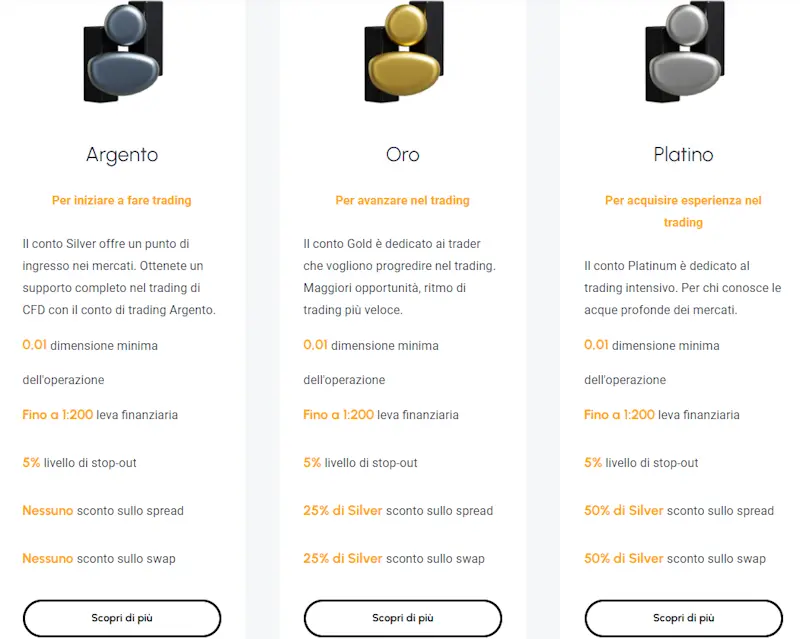
Task: Click 'Nessuno sconto sullo spread' in Argento
Action: coord(103,510)
